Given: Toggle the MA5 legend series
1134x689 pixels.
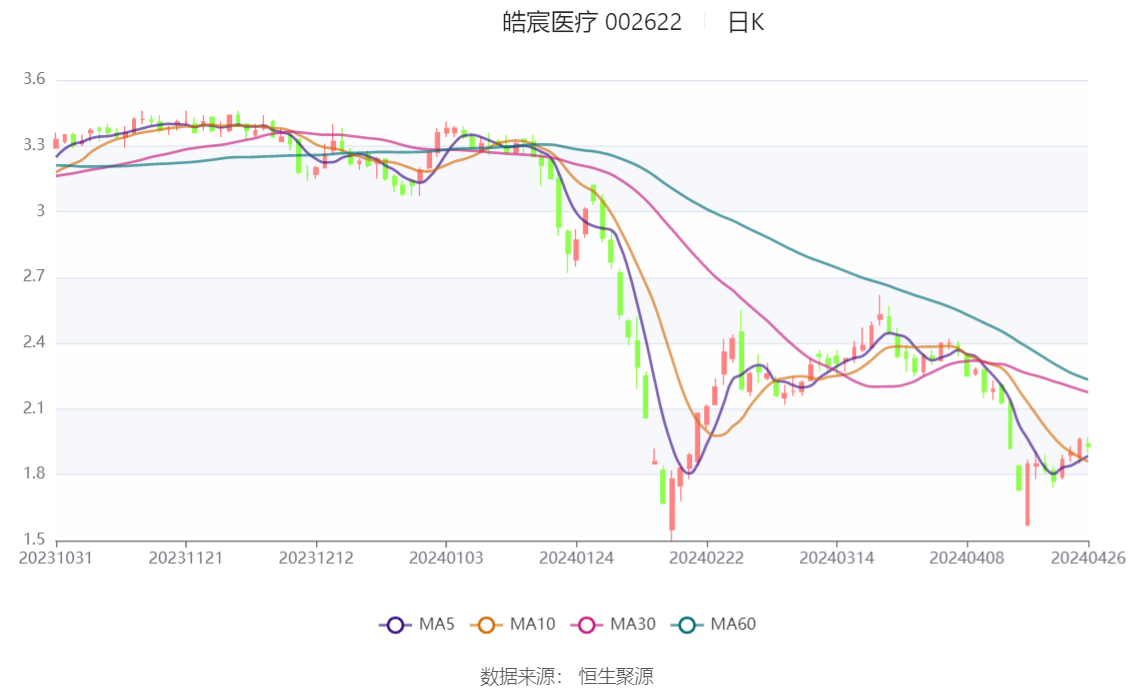Looking at the screenshot, I should pos(417,625).
